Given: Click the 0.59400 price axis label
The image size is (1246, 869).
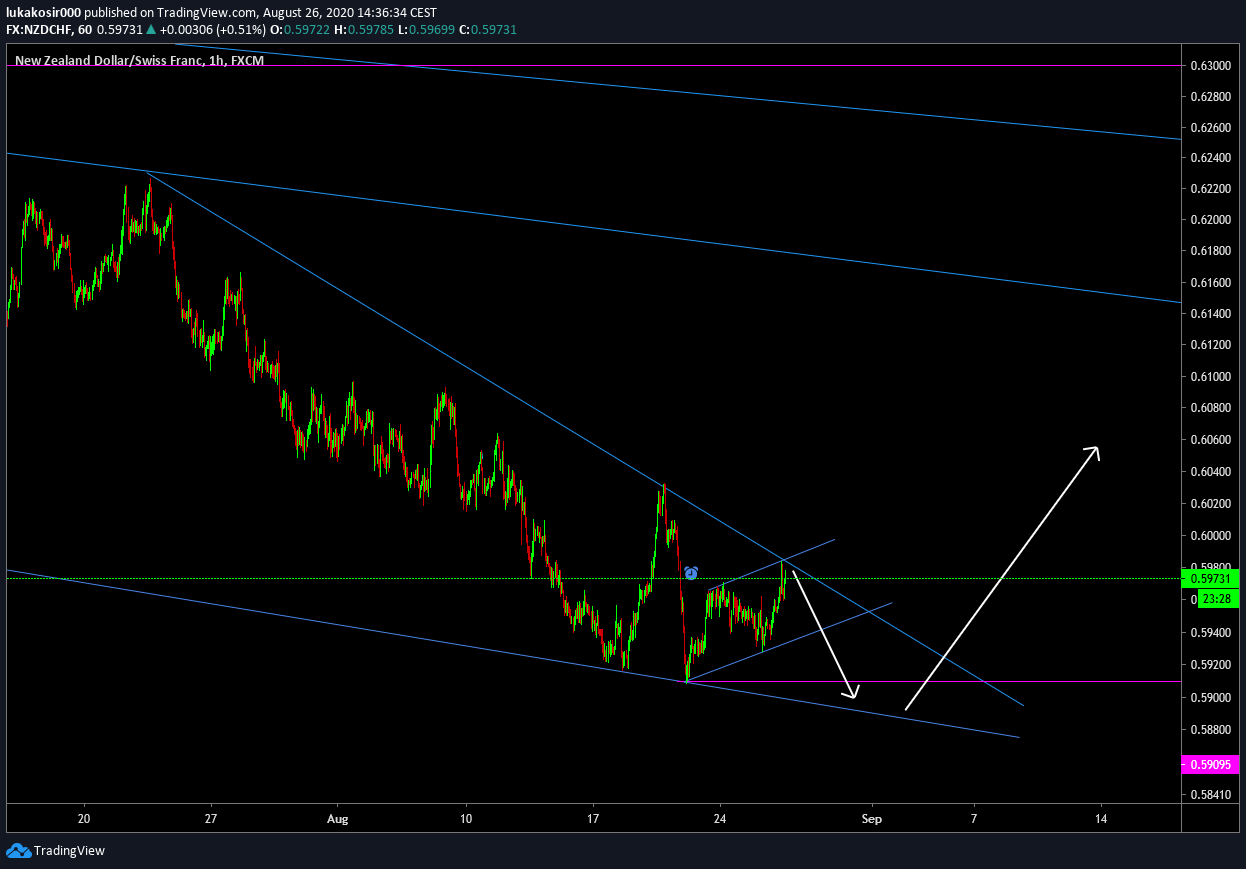Looking at the screenshot, I should click(1210, 633).
